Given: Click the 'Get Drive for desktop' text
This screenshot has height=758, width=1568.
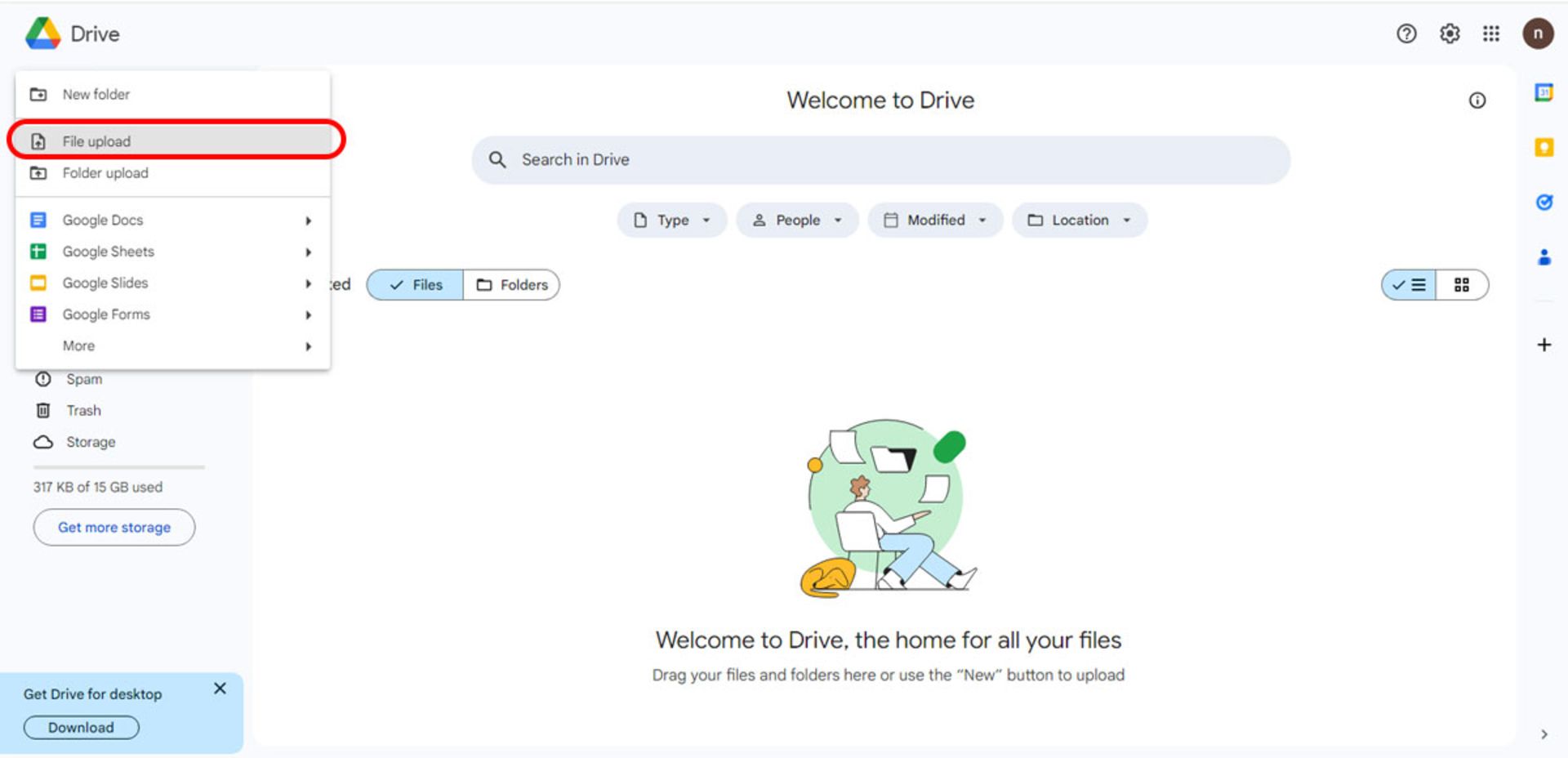Looking at the screenshot, I should [x=93, y=694].
